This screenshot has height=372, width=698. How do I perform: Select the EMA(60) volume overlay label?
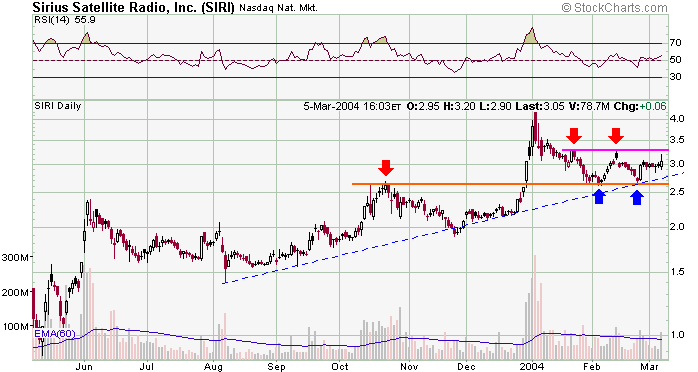(x=55, y=334)
